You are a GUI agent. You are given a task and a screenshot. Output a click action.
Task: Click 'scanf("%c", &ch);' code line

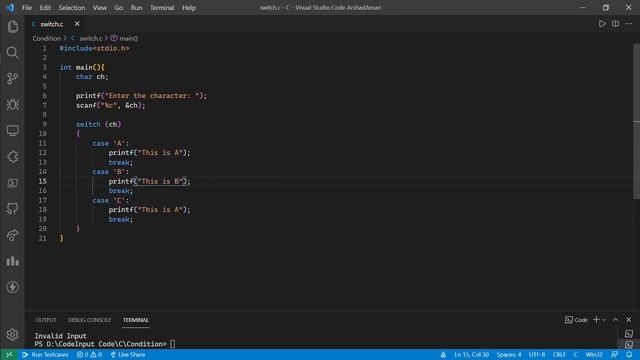[111, 105]
